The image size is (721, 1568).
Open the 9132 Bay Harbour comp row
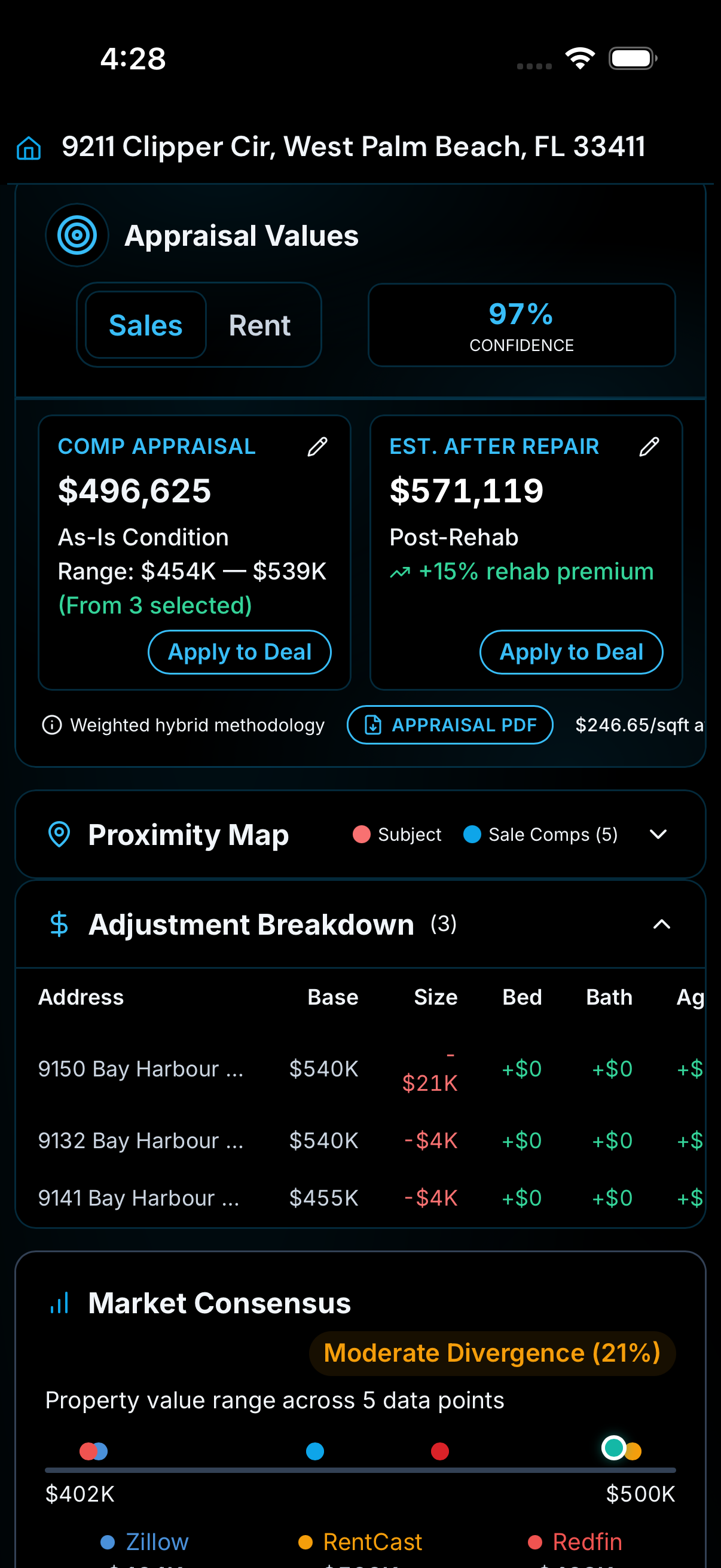360,1140
